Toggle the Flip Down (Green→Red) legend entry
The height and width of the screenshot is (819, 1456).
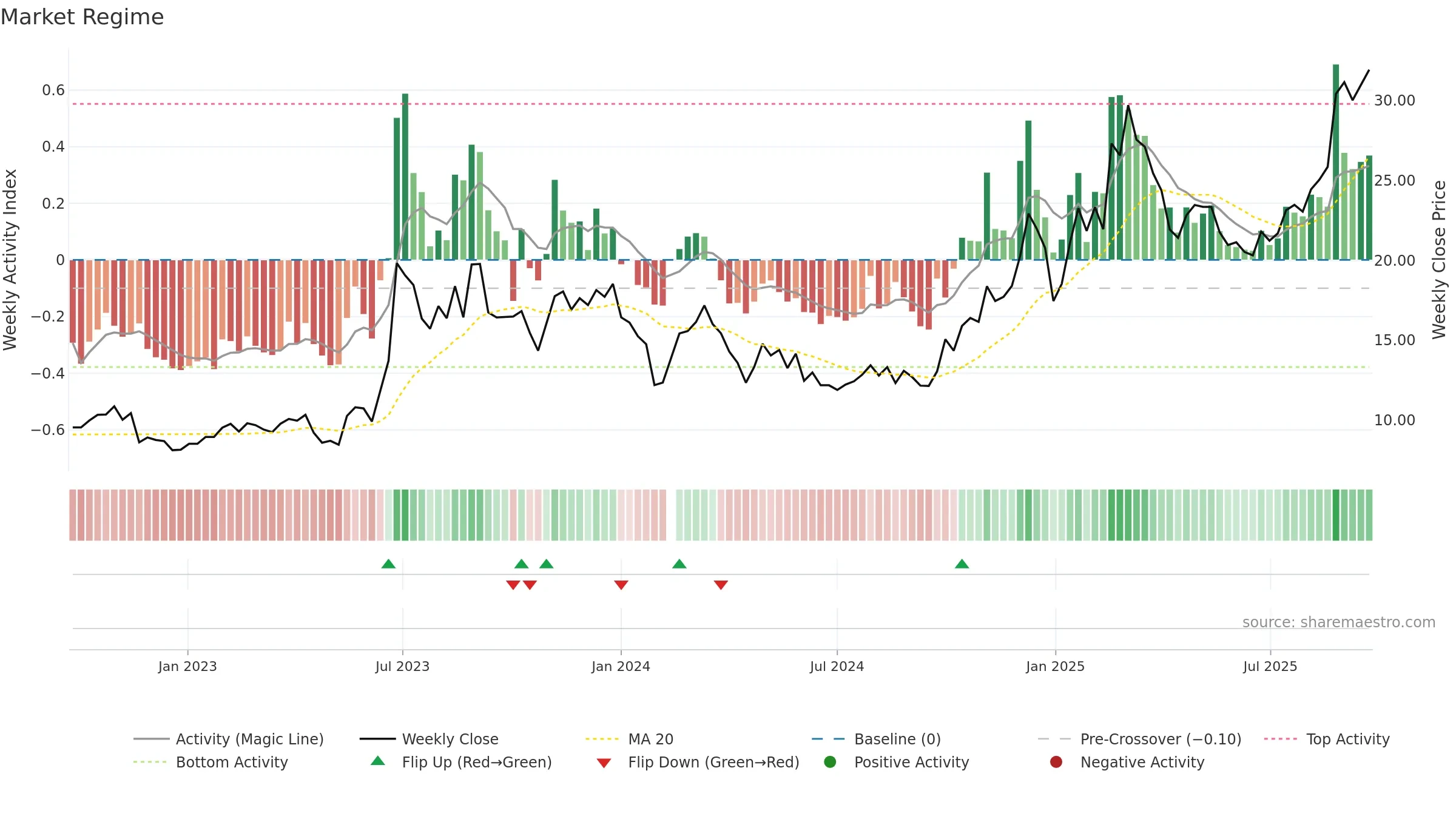pos(698,762)
